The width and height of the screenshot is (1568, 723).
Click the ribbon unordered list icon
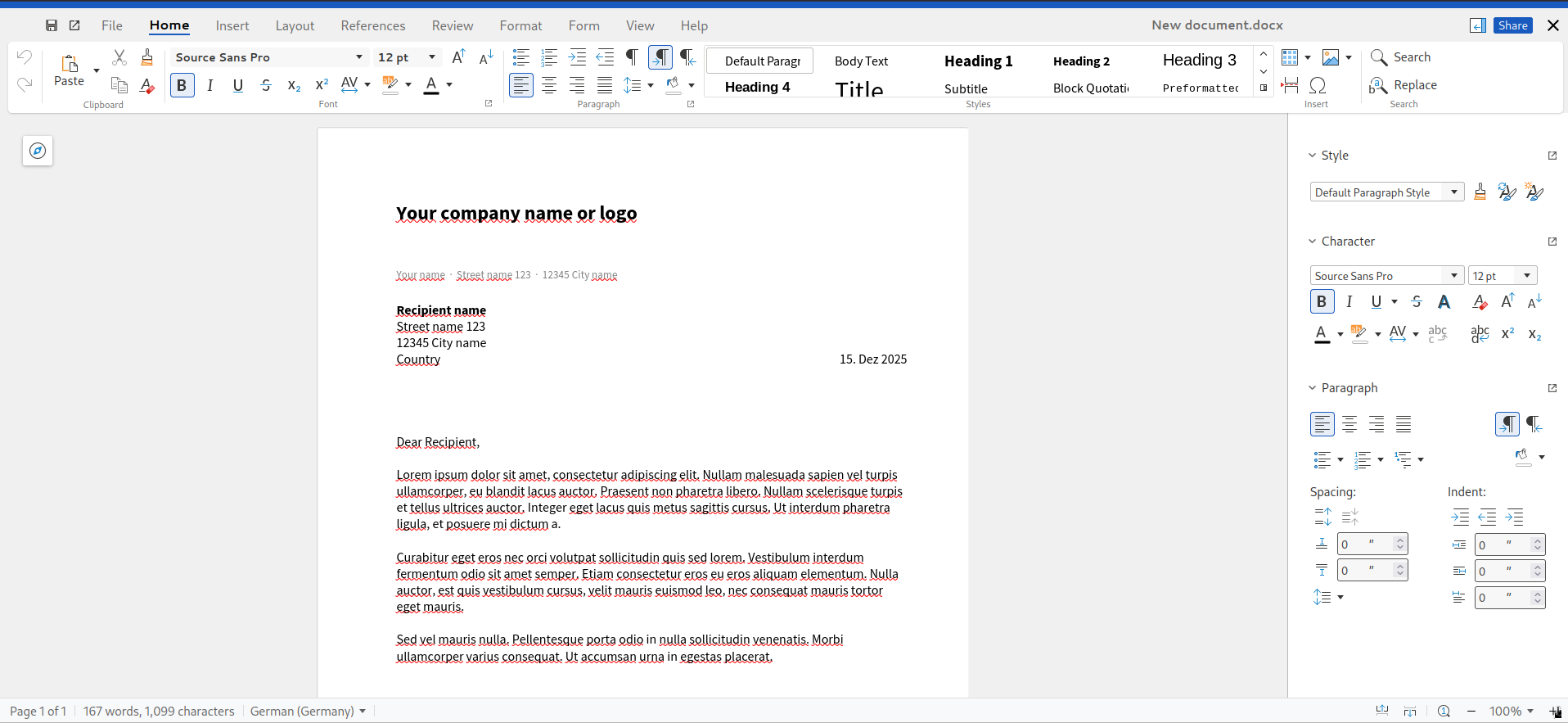click(520, 57)
